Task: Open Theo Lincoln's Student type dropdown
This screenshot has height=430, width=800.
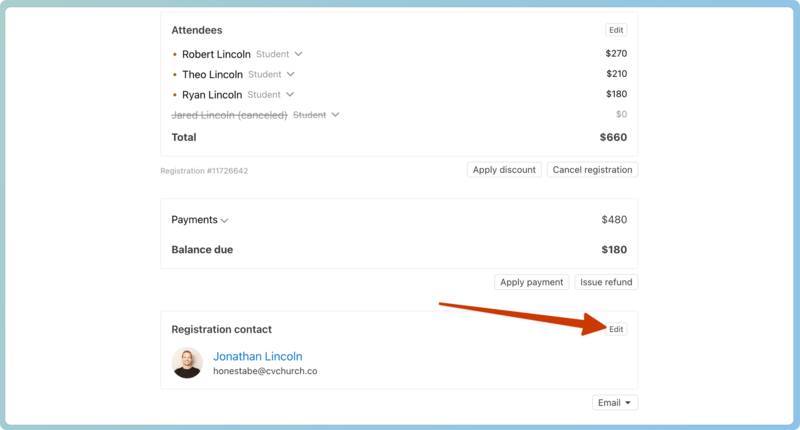Action: [x=290, y=74]
